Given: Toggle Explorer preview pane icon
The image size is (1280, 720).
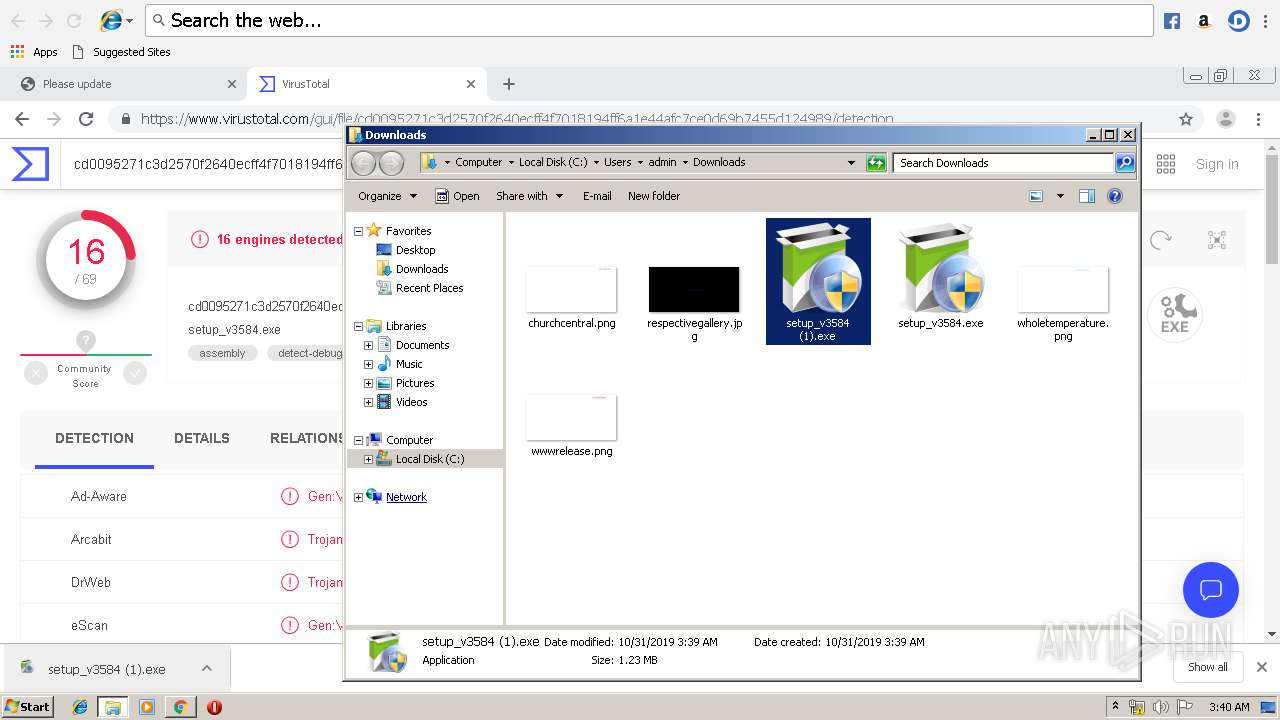Looking at the screenshot, I should pyautogui.click(x=1087, y=196).
